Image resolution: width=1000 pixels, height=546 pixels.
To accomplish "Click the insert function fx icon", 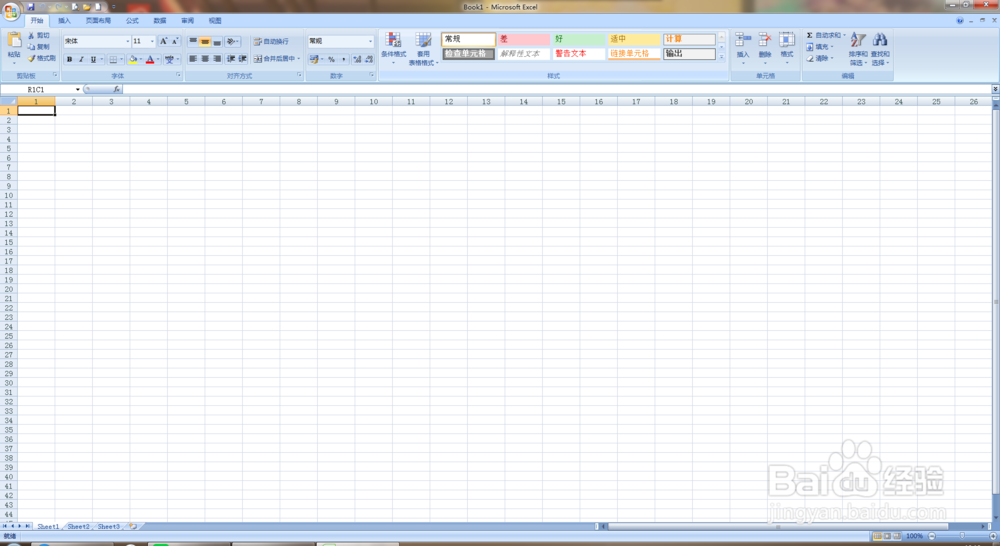I will [116, 89].
